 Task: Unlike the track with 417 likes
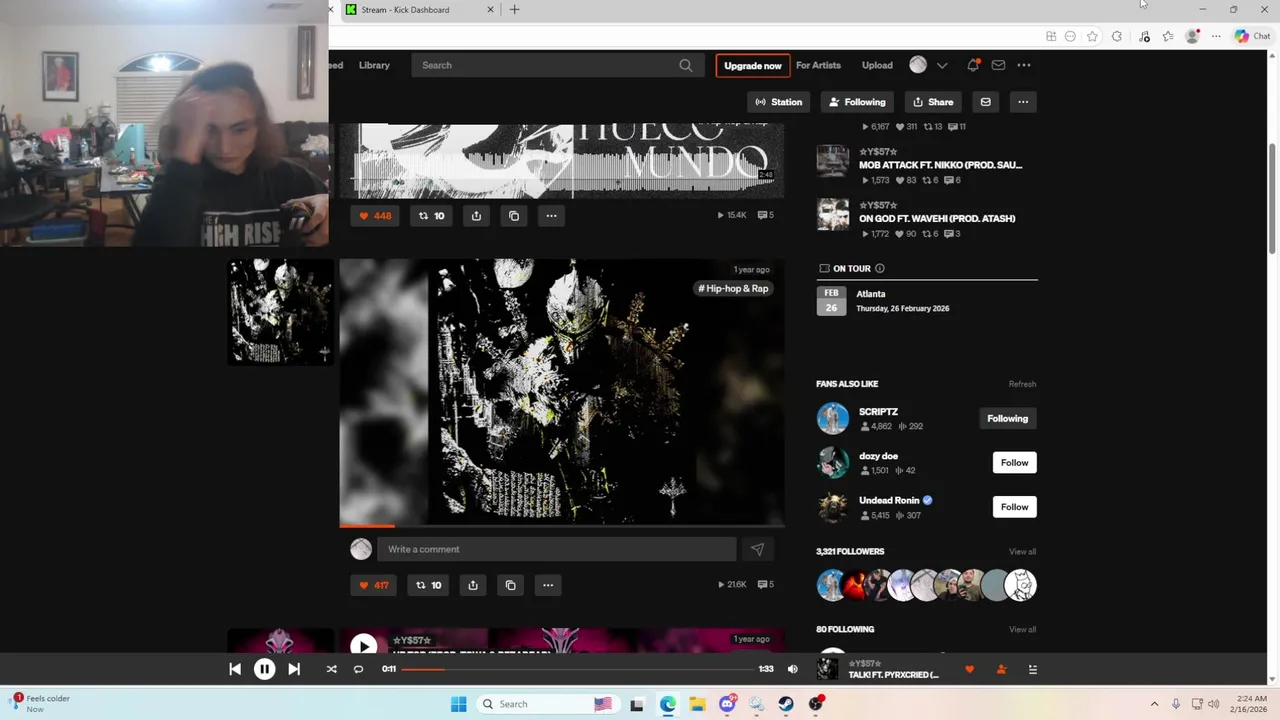coord(374,585)
